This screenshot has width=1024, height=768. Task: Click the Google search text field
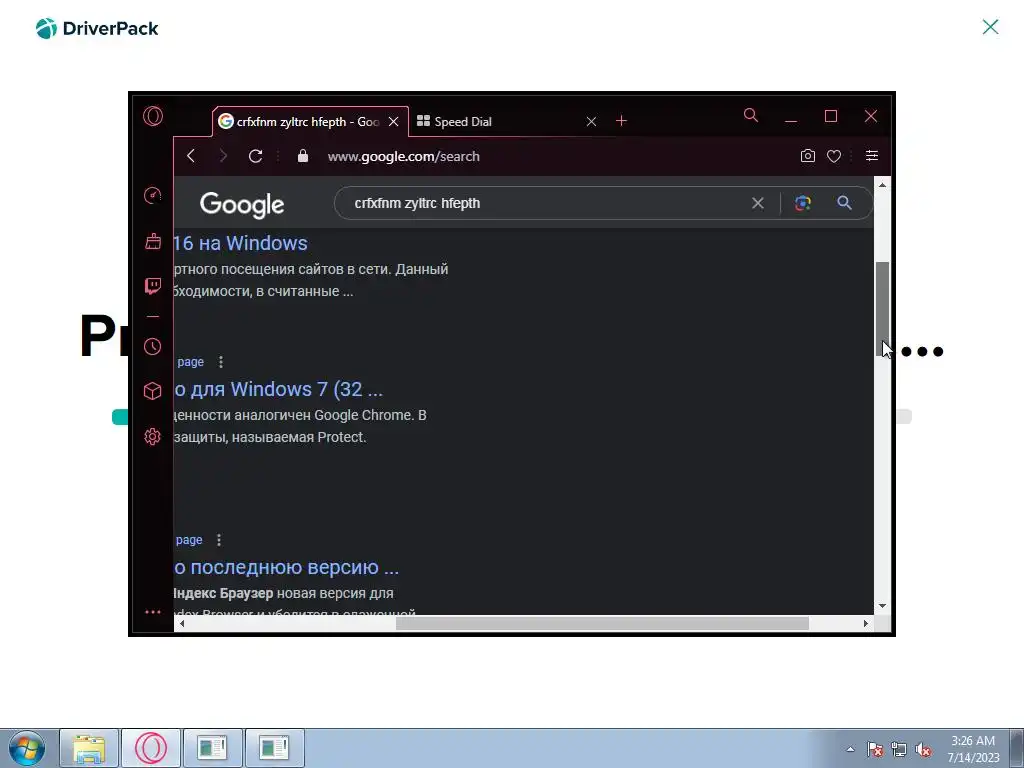549,203
